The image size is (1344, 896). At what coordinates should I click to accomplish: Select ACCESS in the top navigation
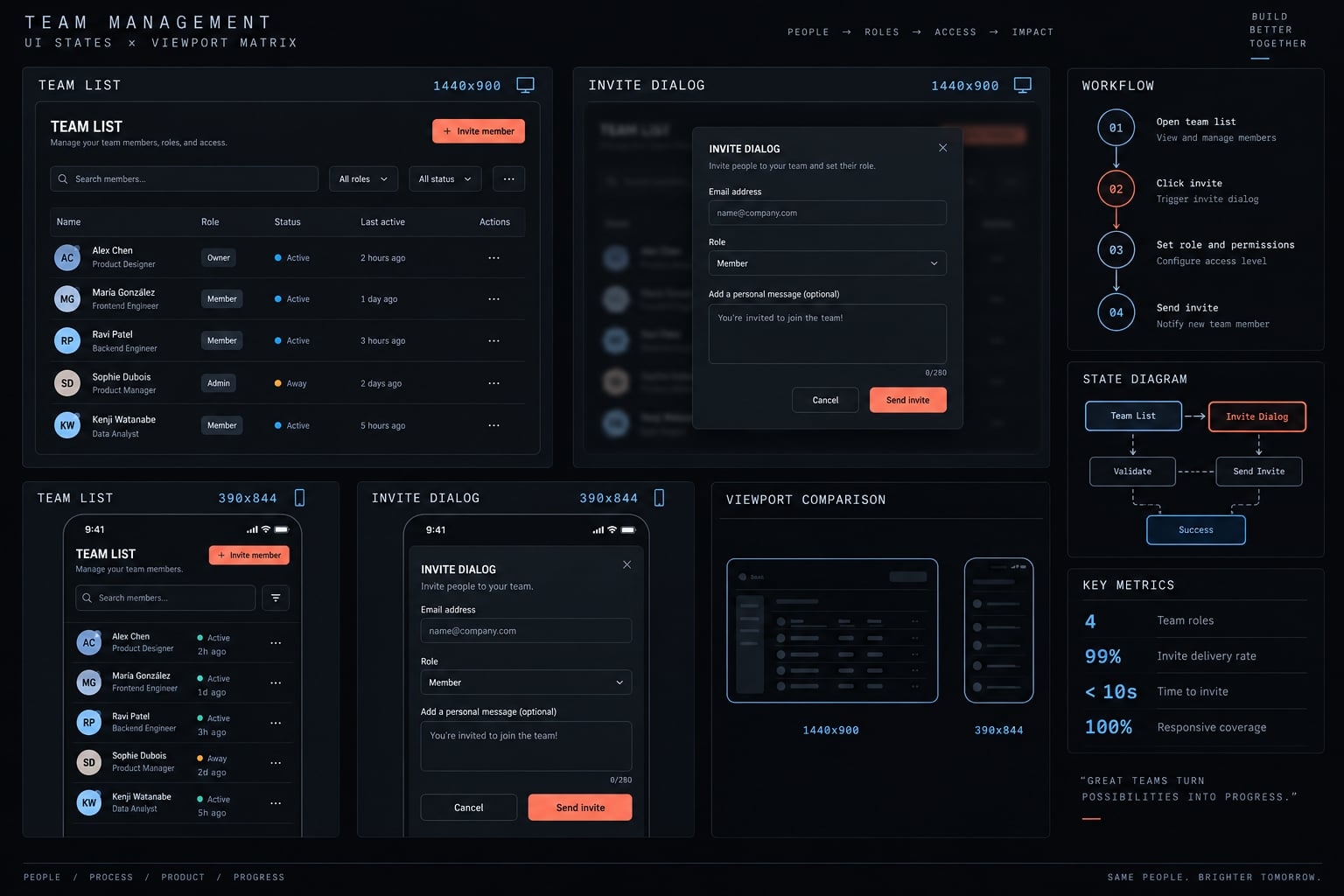pyautogui.click(x=955, y=32)
